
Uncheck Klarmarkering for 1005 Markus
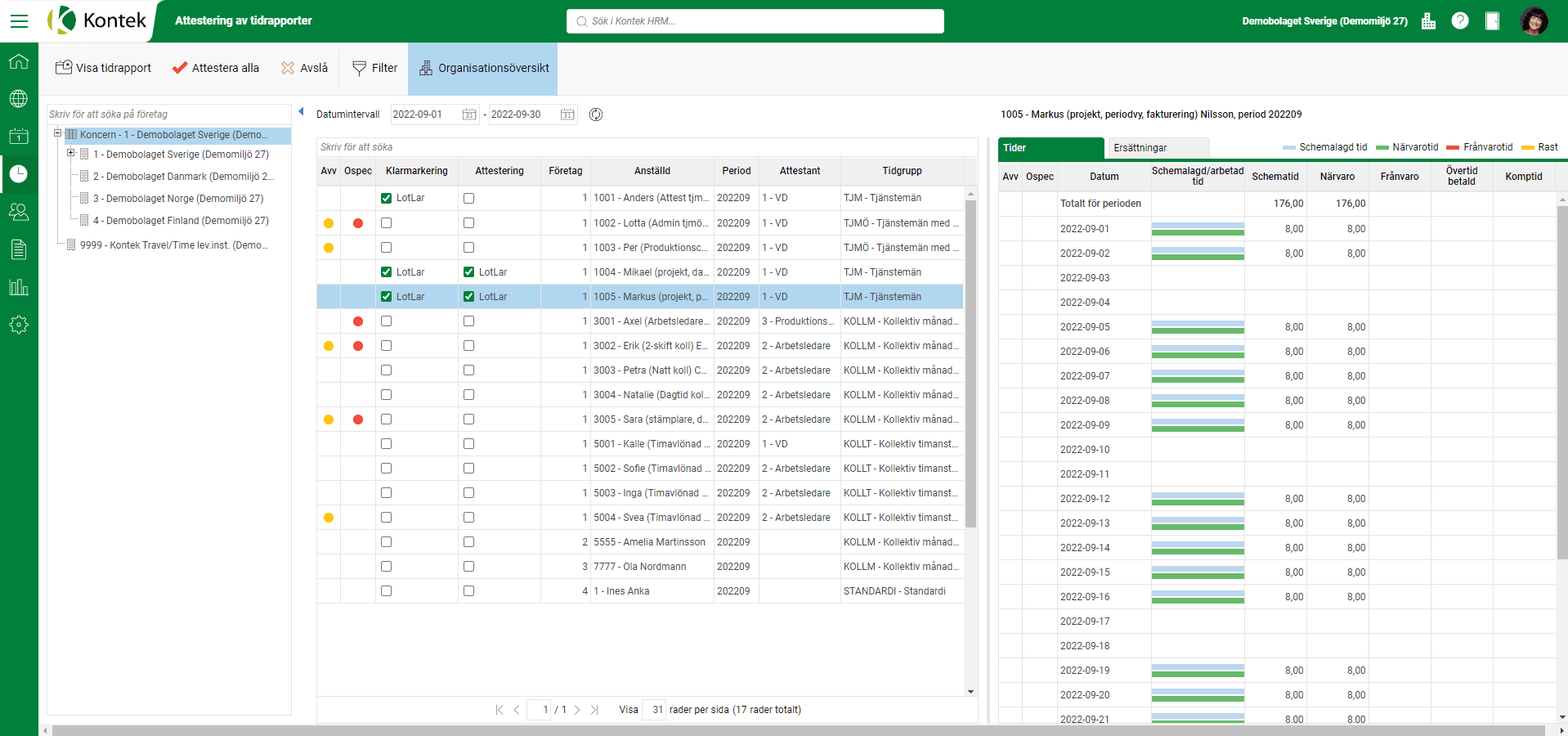coord(387,297)
